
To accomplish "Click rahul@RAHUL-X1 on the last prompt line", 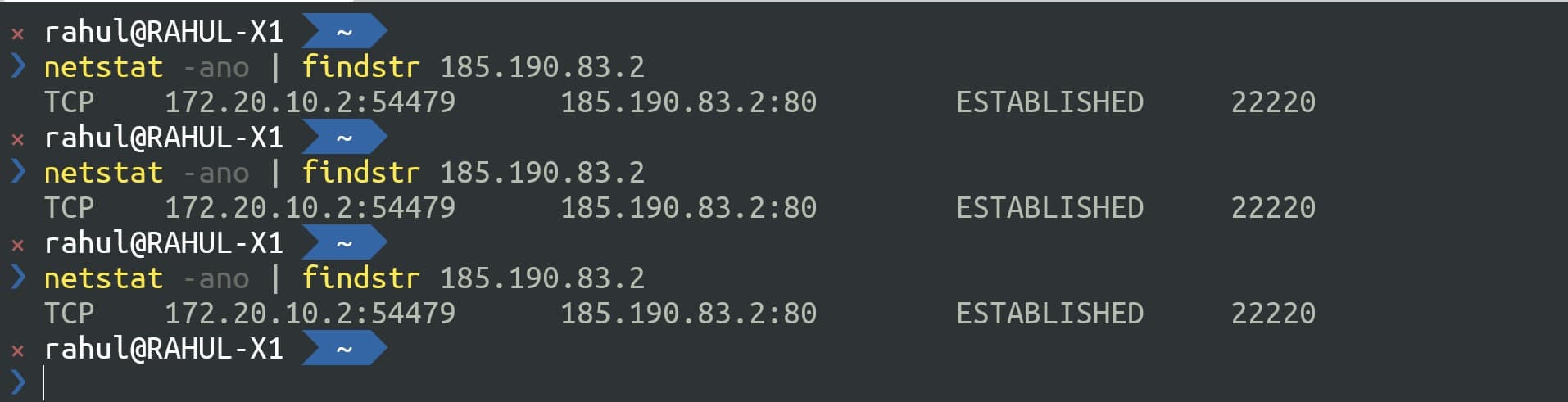I will point(163,349).
